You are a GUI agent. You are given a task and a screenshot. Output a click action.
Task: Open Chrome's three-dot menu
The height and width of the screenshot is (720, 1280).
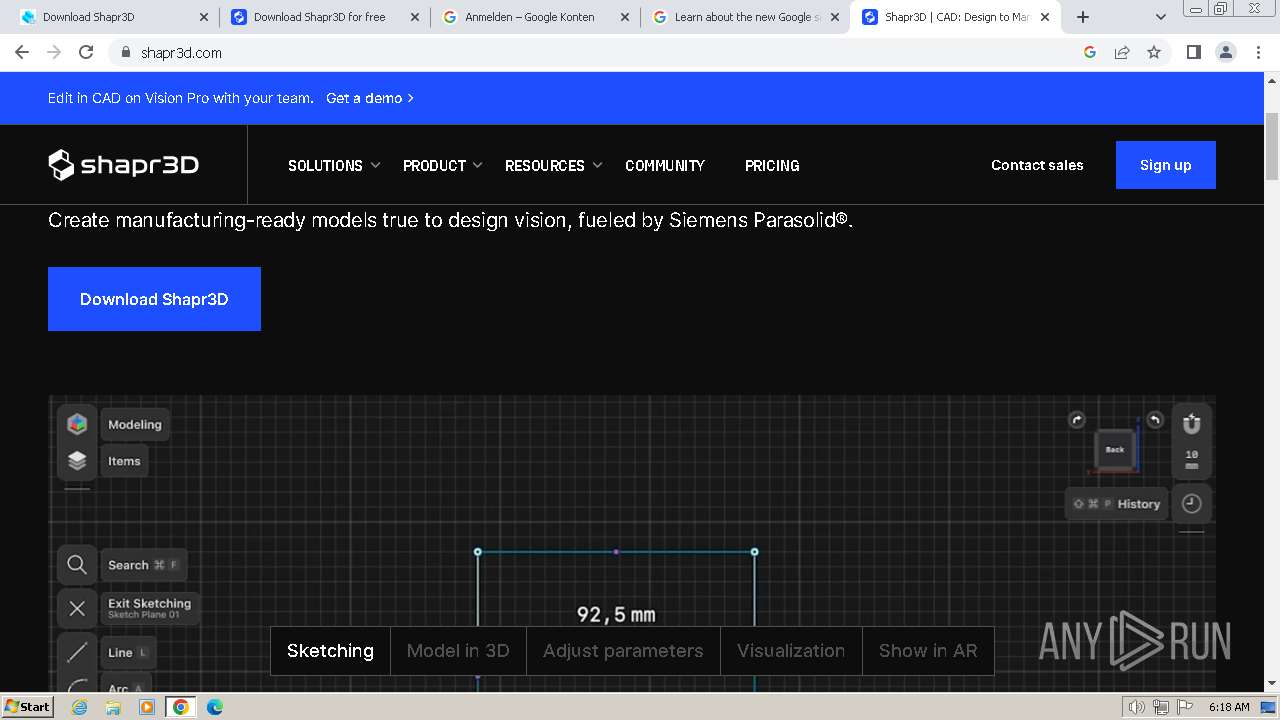(x=1258, y=52)
